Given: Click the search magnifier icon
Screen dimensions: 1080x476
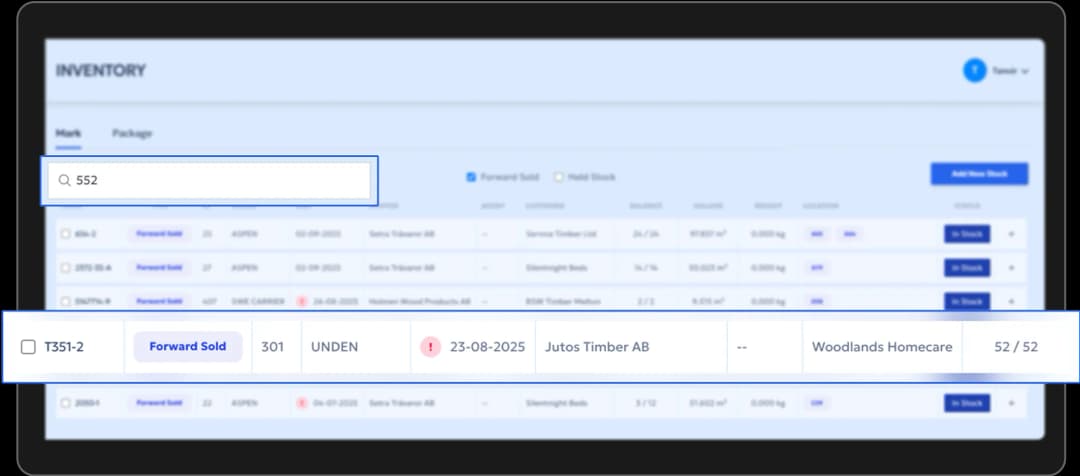Looking at the screenshot, I should [x=65, y=181].
